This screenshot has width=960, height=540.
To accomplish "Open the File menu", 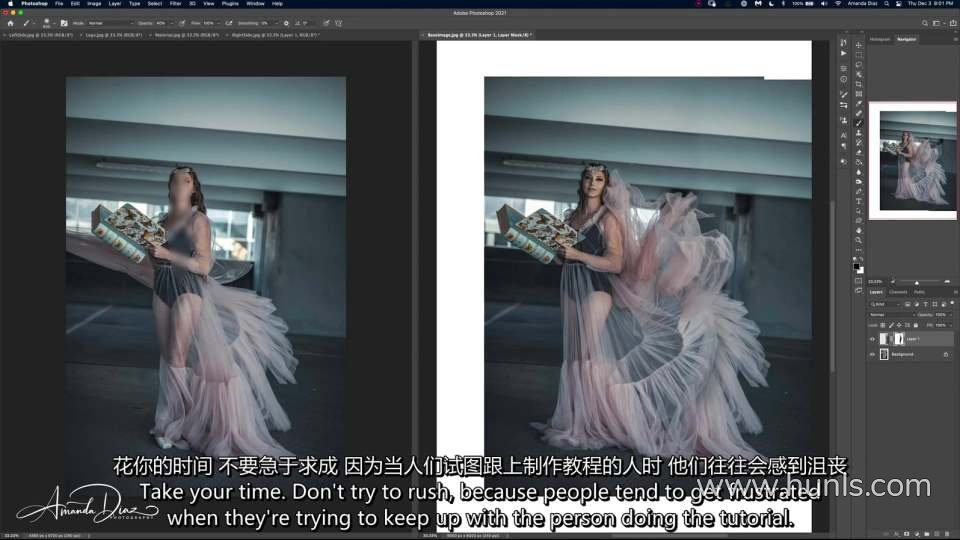I will [59, 4].
